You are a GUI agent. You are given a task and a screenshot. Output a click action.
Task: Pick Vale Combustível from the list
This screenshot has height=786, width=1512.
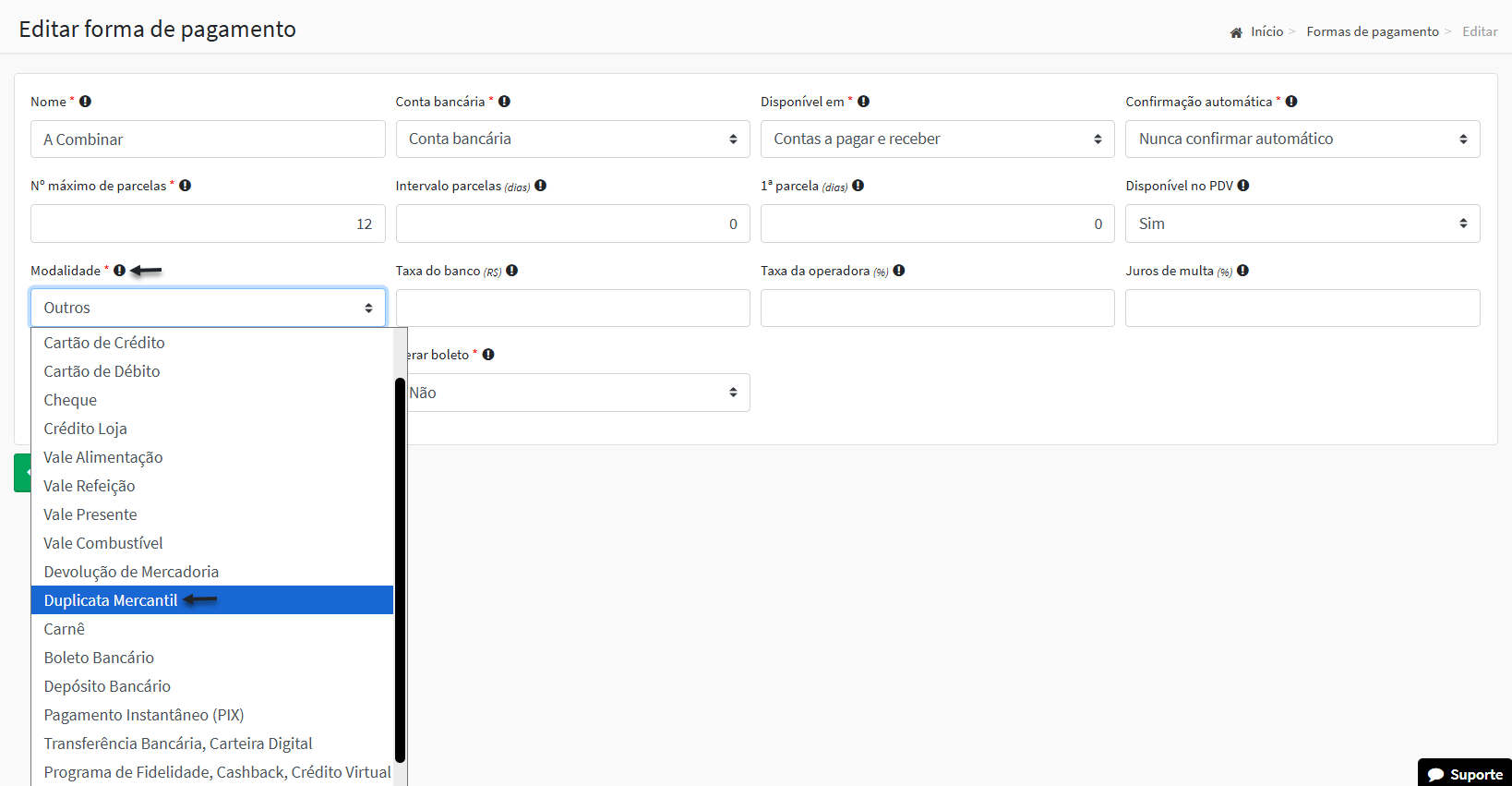pyautogui.click(x=212, y=543)
